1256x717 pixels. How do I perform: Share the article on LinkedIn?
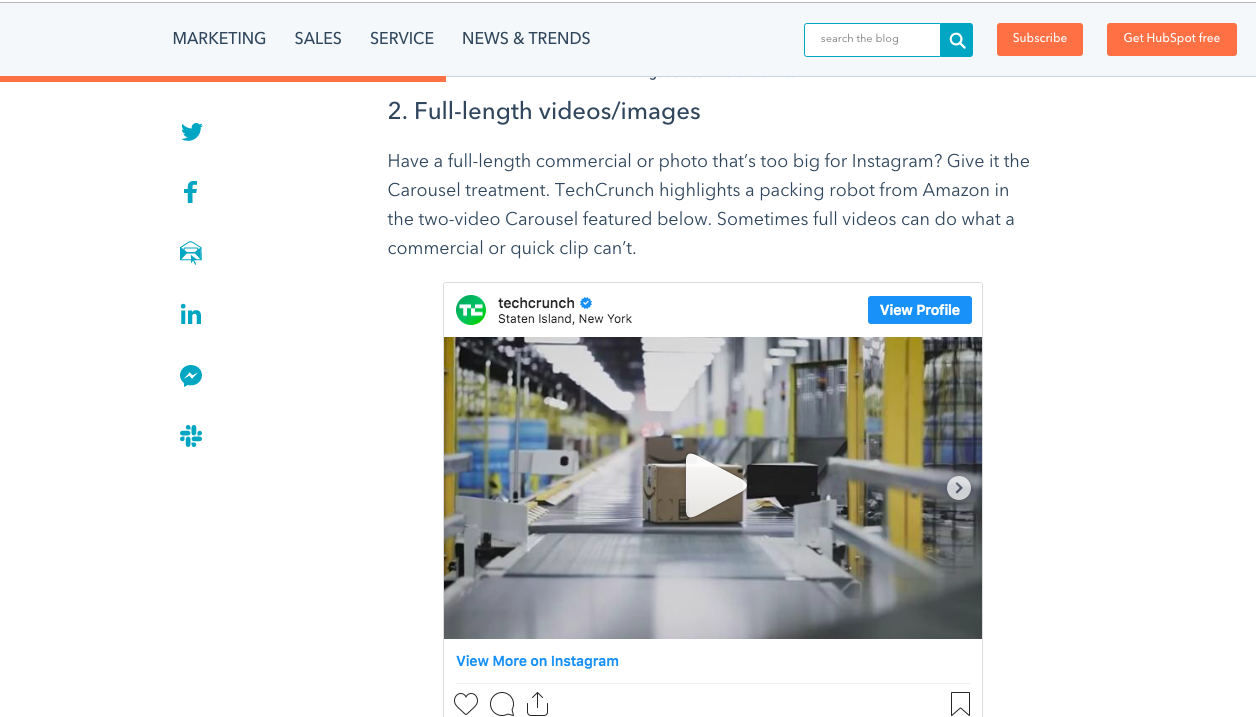coord(191,315)
